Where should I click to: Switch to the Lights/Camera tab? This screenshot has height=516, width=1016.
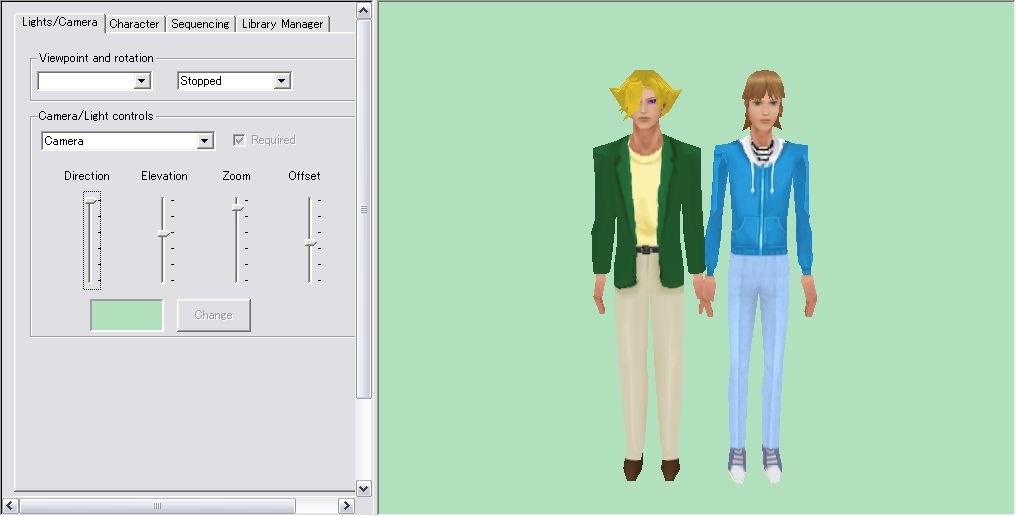point(60,22)
